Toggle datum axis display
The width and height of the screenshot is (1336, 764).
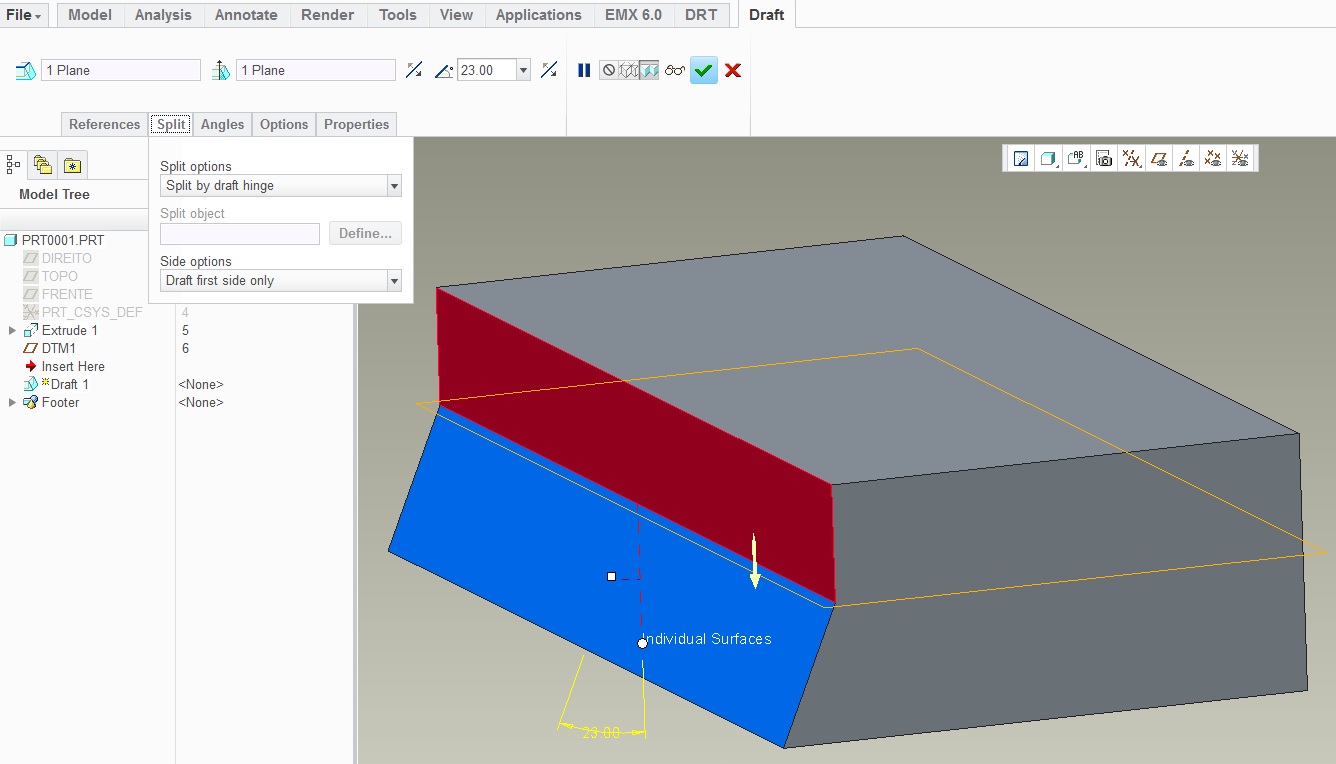coord(1186,158)
